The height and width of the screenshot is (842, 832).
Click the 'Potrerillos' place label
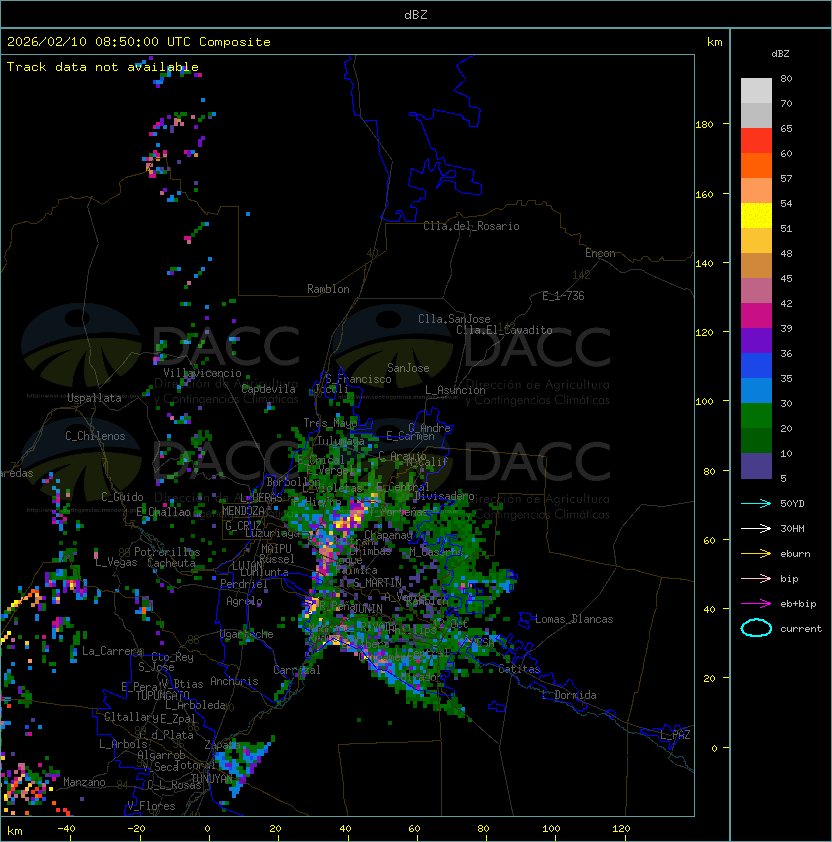(167, 552)
